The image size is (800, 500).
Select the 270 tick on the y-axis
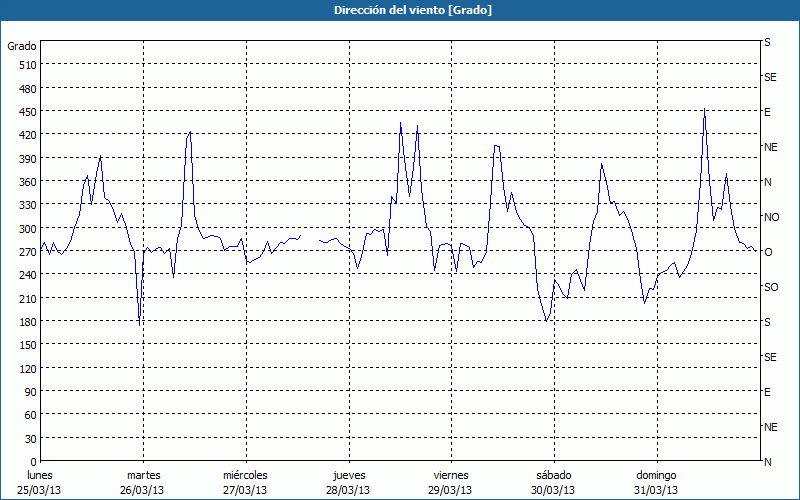point(27,252)
